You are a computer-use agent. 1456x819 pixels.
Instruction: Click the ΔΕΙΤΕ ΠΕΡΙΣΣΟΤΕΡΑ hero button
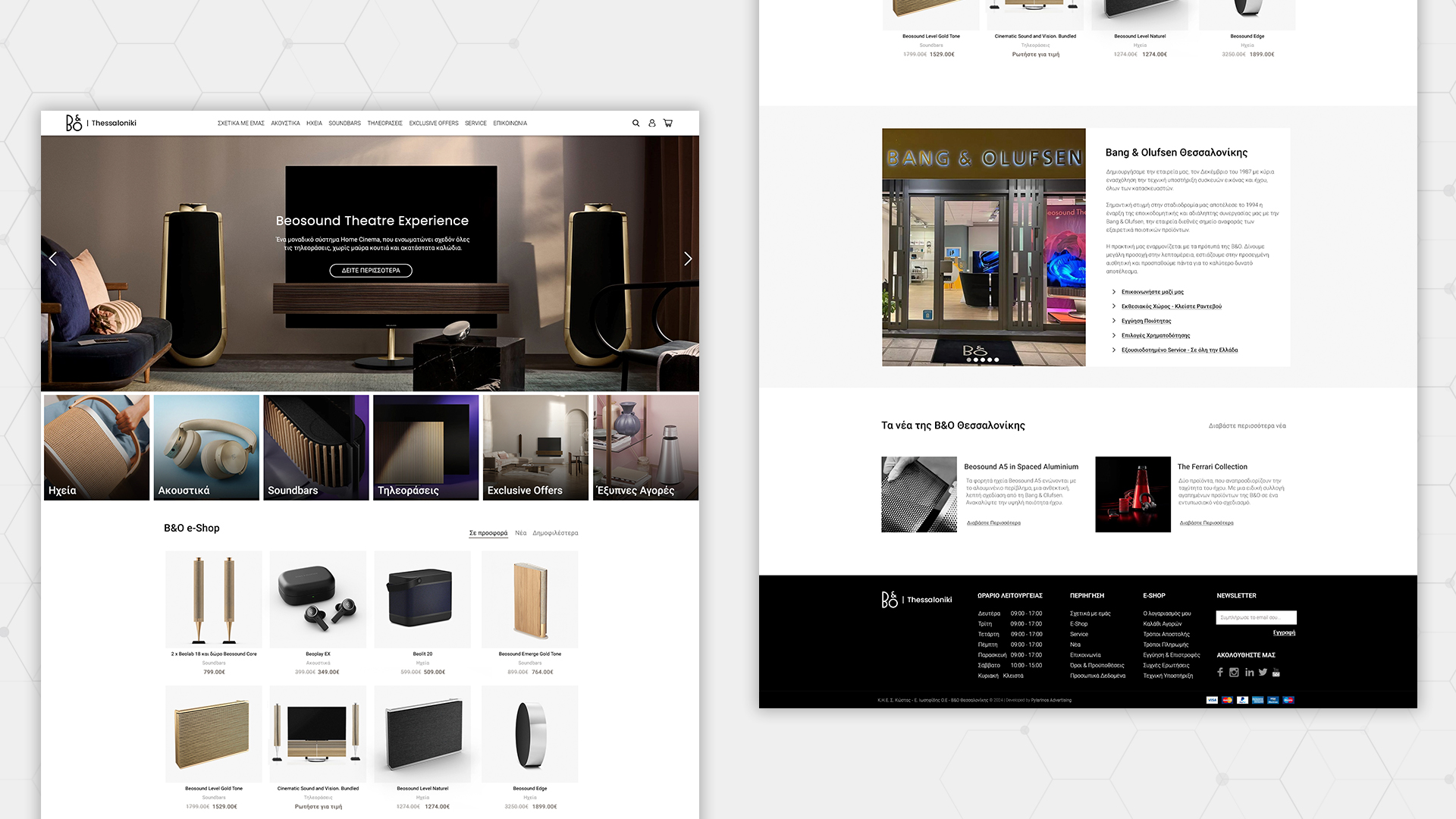click(371, 271)
